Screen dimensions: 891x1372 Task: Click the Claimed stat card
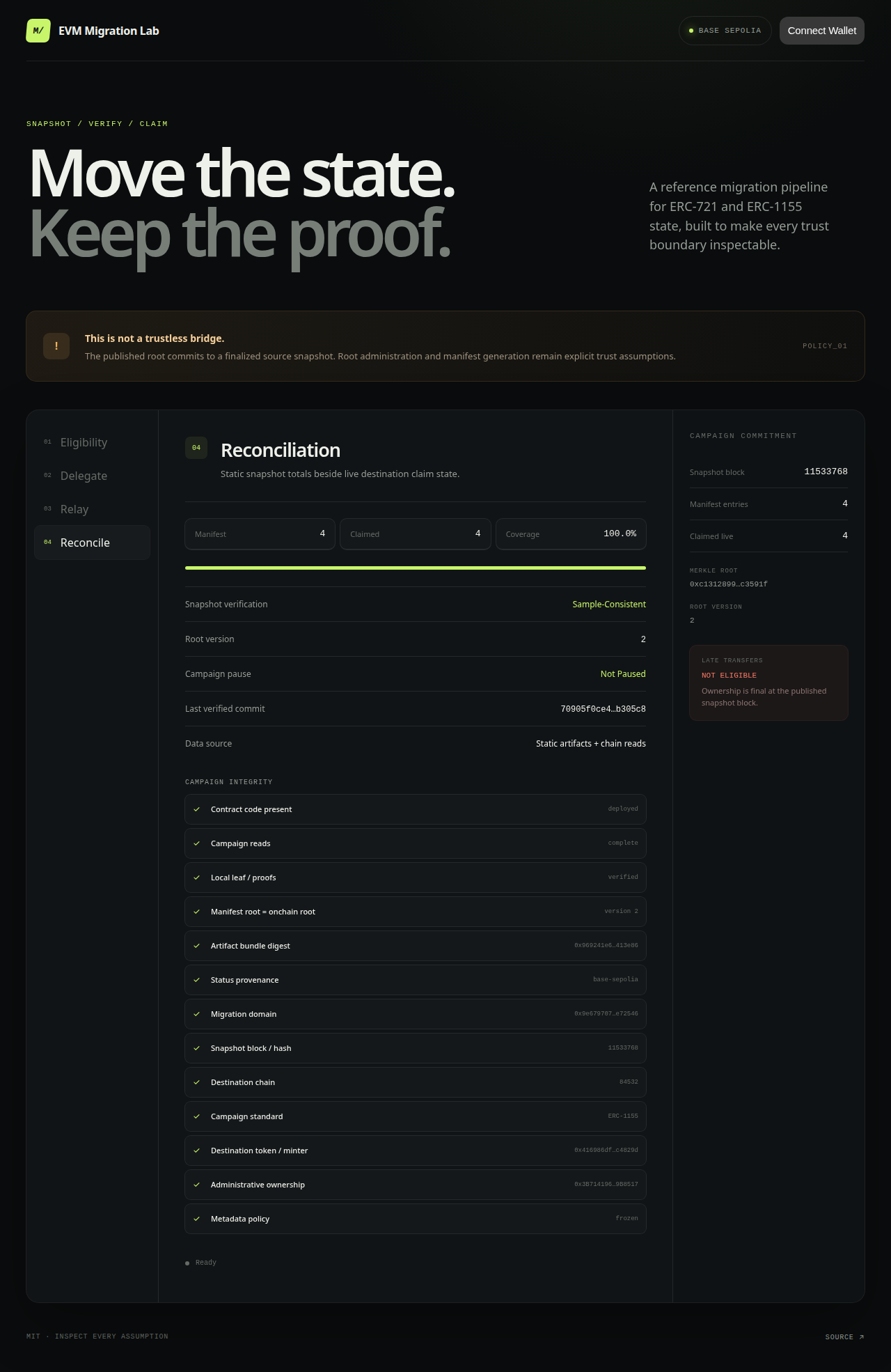[416, 534]
